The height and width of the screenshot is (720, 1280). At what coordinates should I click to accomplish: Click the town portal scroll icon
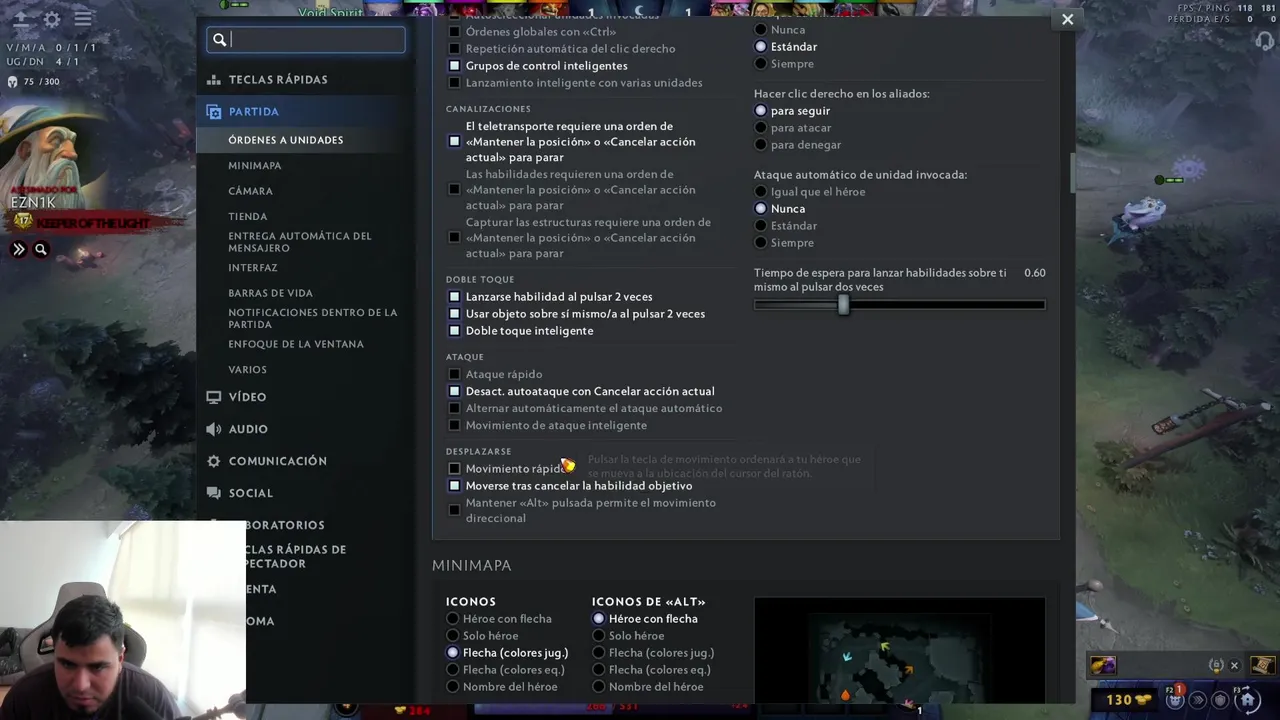tap(1262, 665)
